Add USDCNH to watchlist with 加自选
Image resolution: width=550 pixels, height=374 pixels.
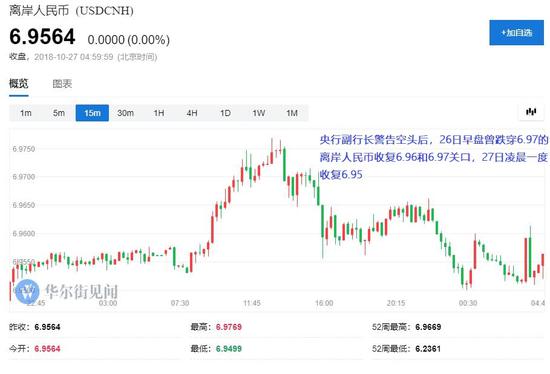516,33
